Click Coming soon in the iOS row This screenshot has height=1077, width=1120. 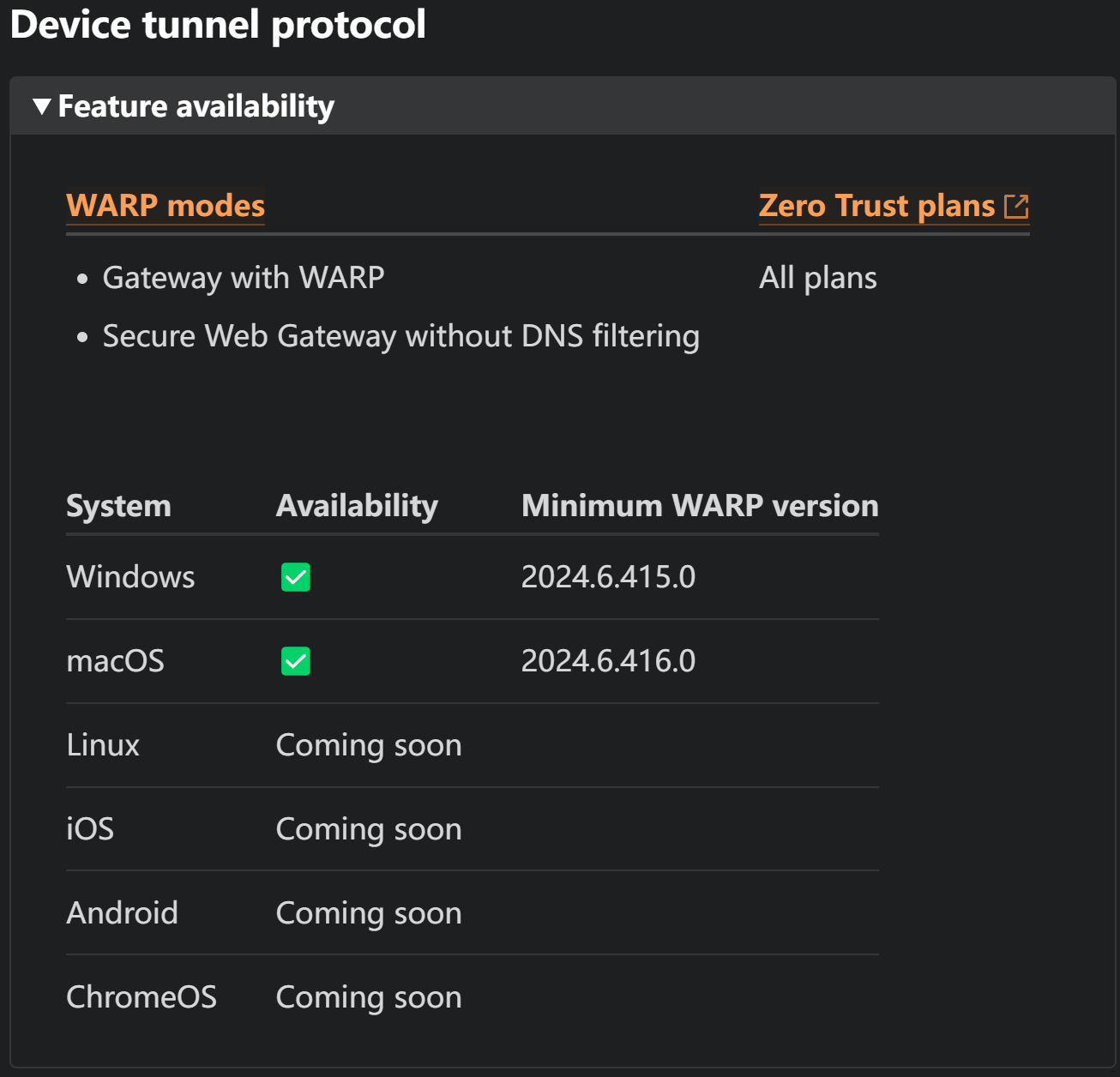tap(369, 829)
